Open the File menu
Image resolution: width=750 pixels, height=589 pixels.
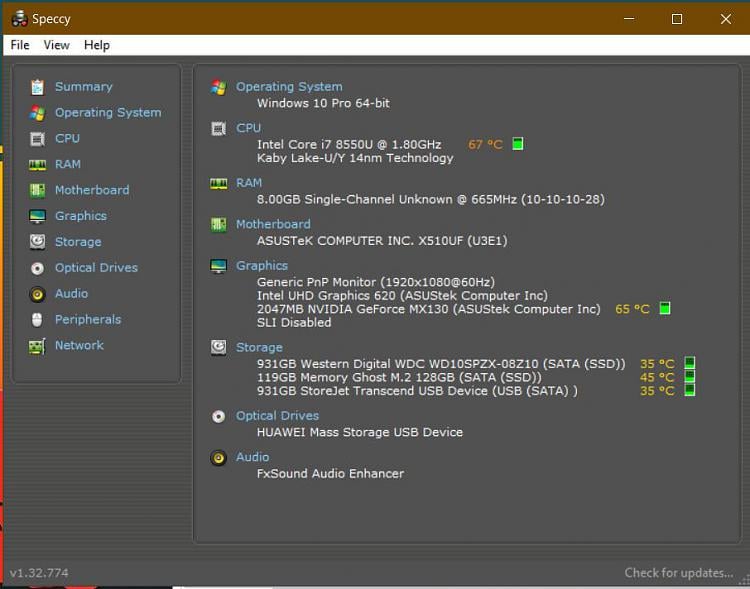(20, 45)
